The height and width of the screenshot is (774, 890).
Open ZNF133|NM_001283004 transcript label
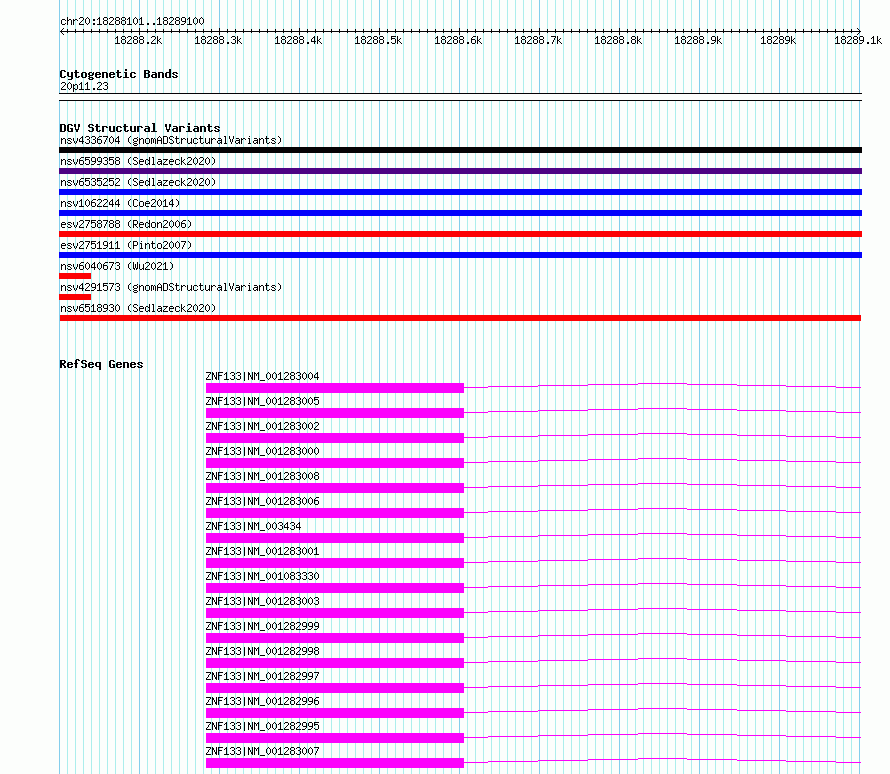[x=262, y=376]
